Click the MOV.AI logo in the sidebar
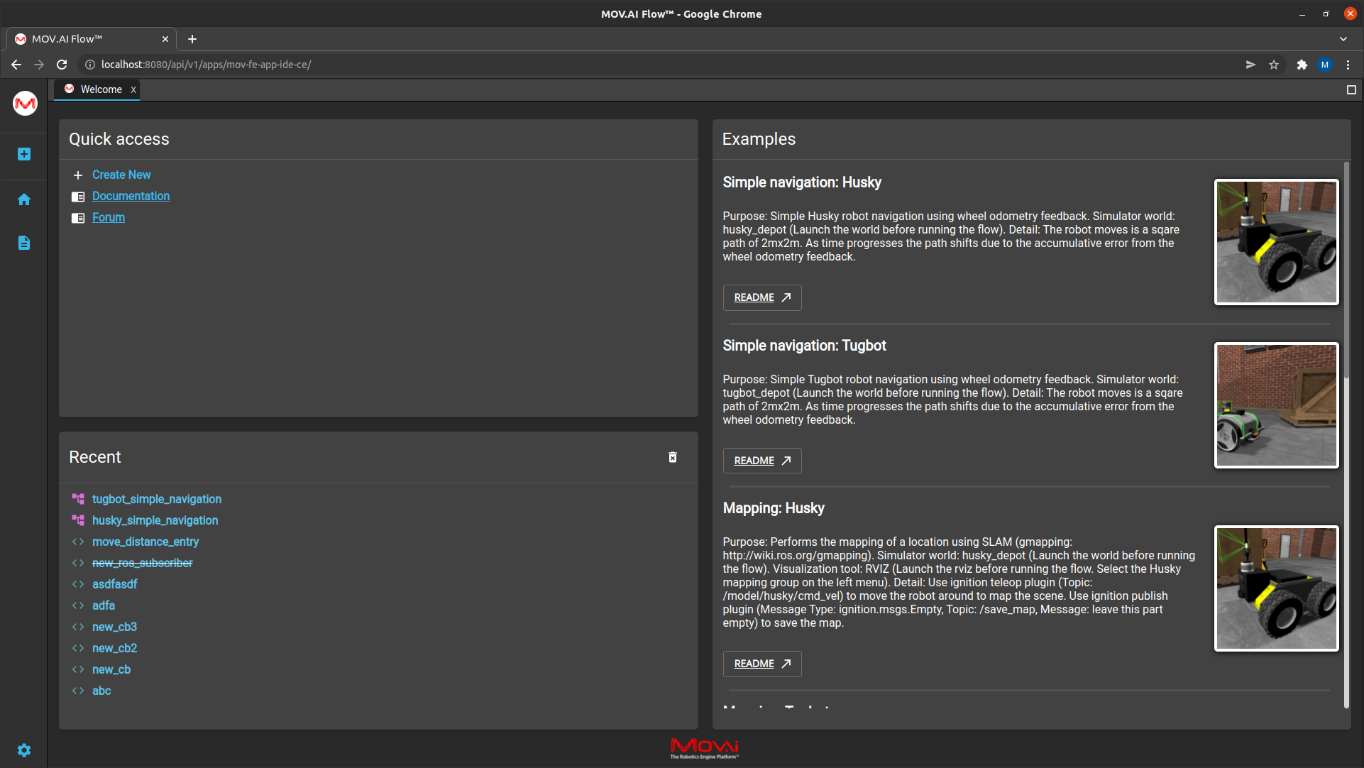This screenshot has width=1364, height=768. pyautogui.click(x=25, y=103)
